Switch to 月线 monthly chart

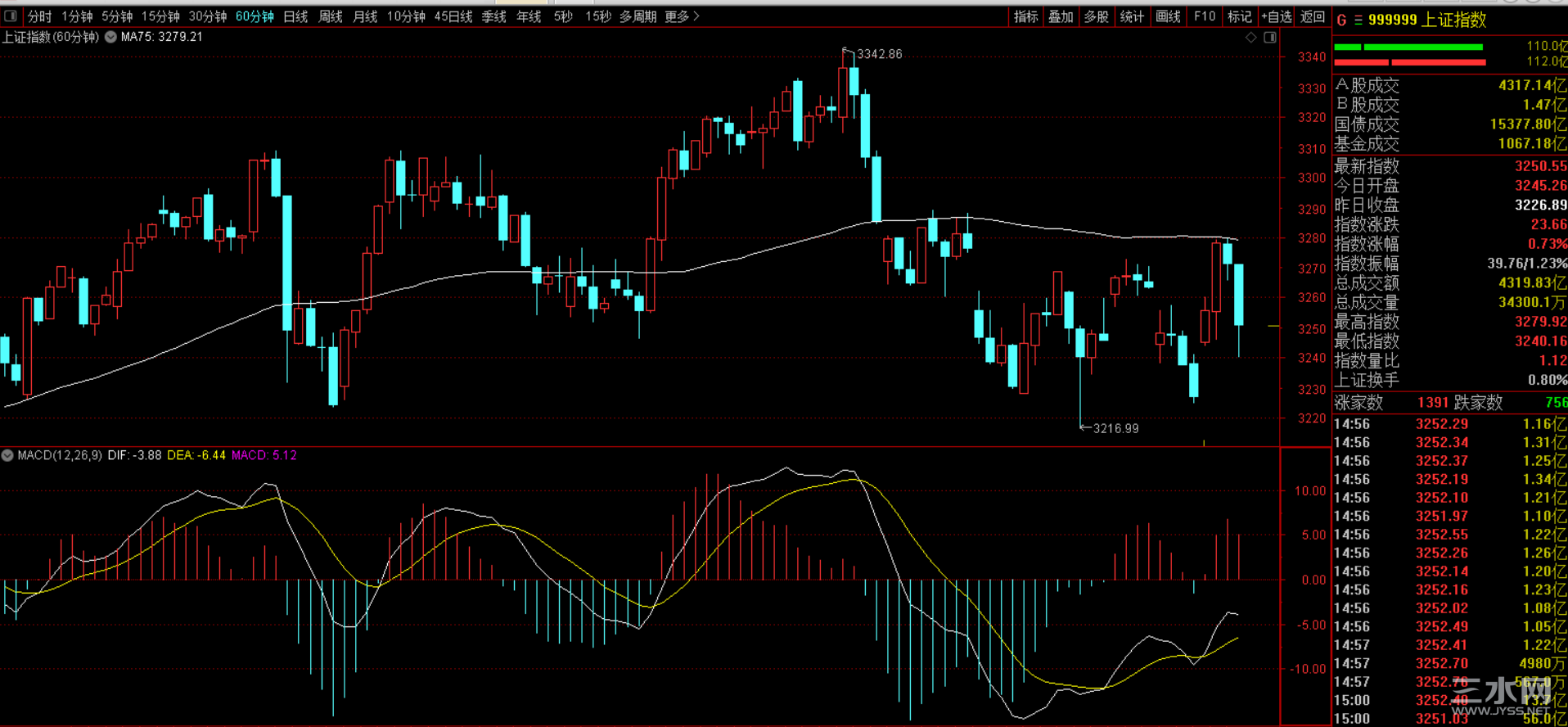tap(365, 16)
